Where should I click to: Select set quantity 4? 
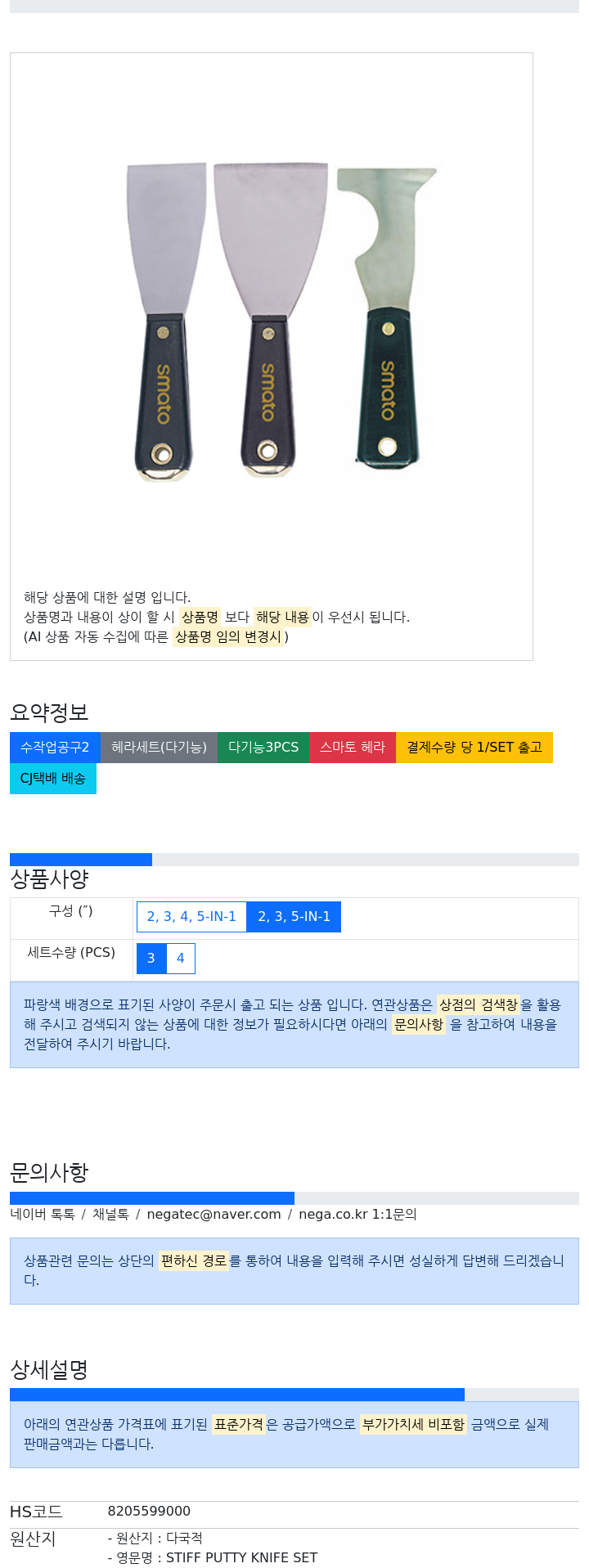click(181, 959)
